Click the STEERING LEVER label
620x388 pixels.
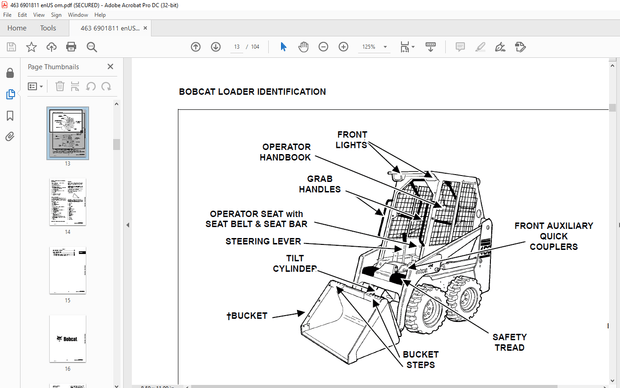[x=263, y=241]
